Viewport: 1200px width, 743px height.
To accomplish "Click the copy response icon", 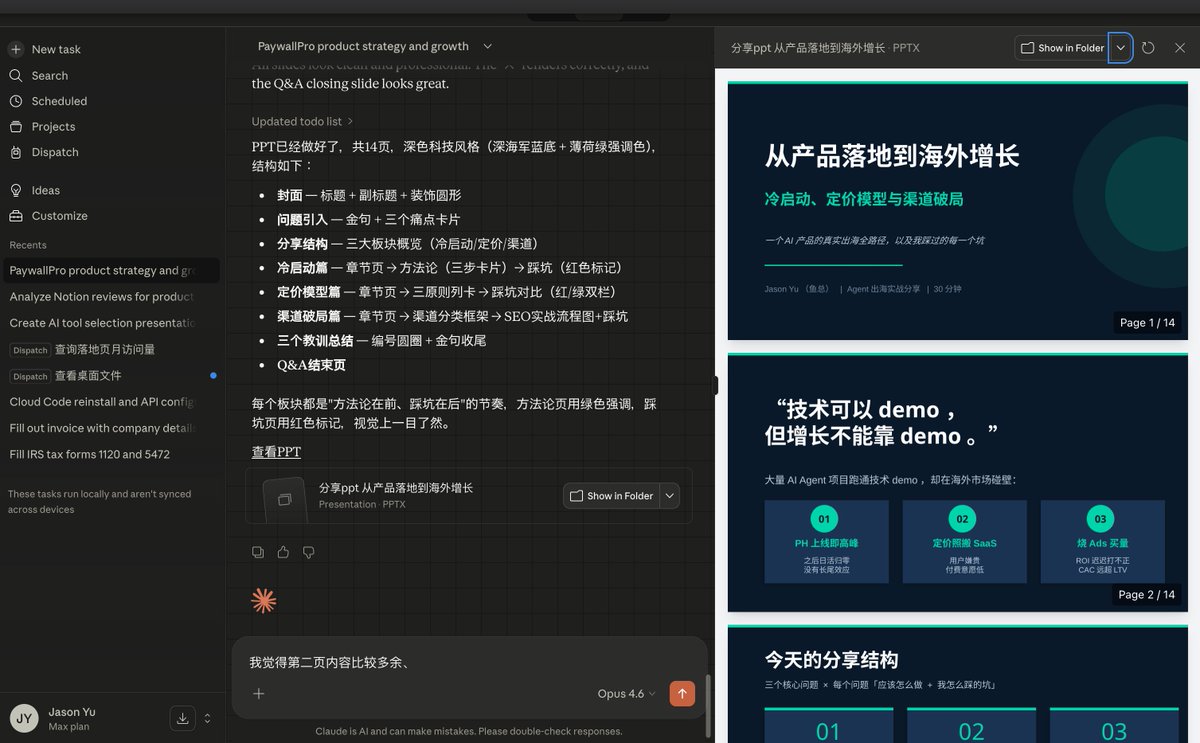I will pos(258,551).
